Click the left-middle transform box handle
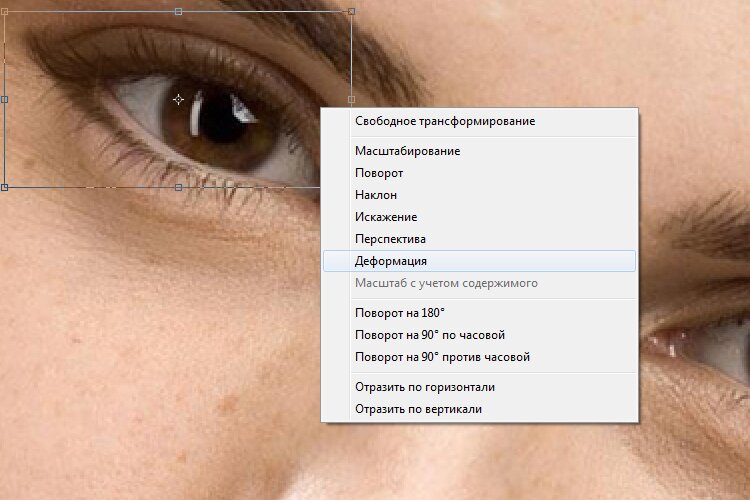 (x=4, y=100)
